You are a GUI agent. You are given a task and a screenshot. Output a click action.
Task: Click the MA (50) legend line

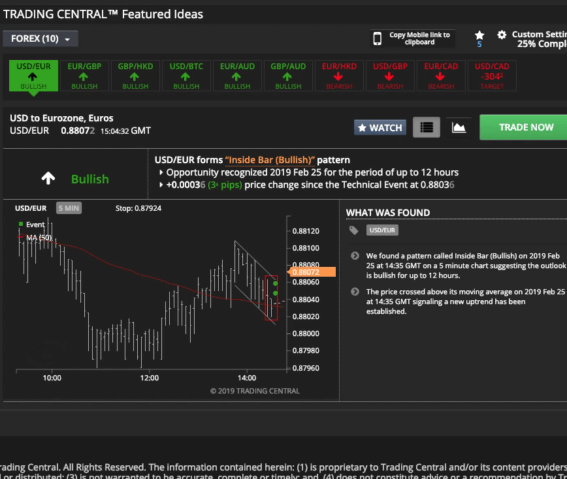(21, 237)
